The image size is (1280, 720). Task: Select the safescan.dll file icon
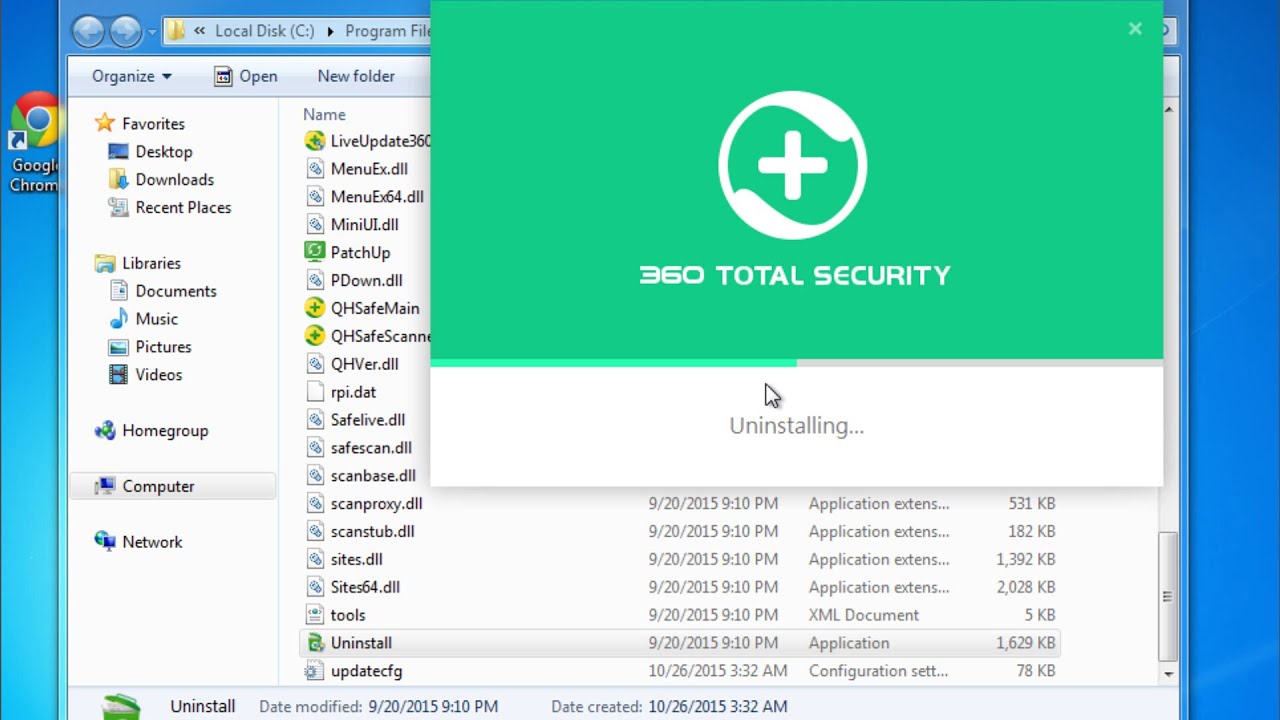315,448
